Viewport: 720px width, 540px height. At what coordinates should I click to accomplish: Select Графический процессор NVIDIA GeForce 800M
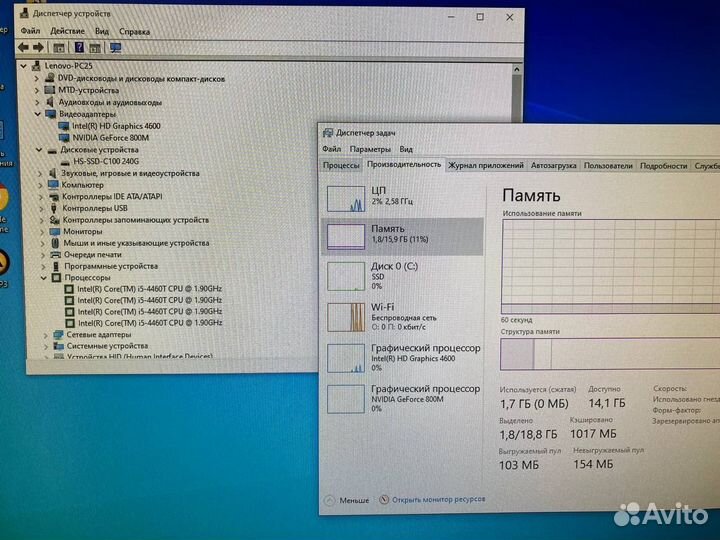(402, 399)
